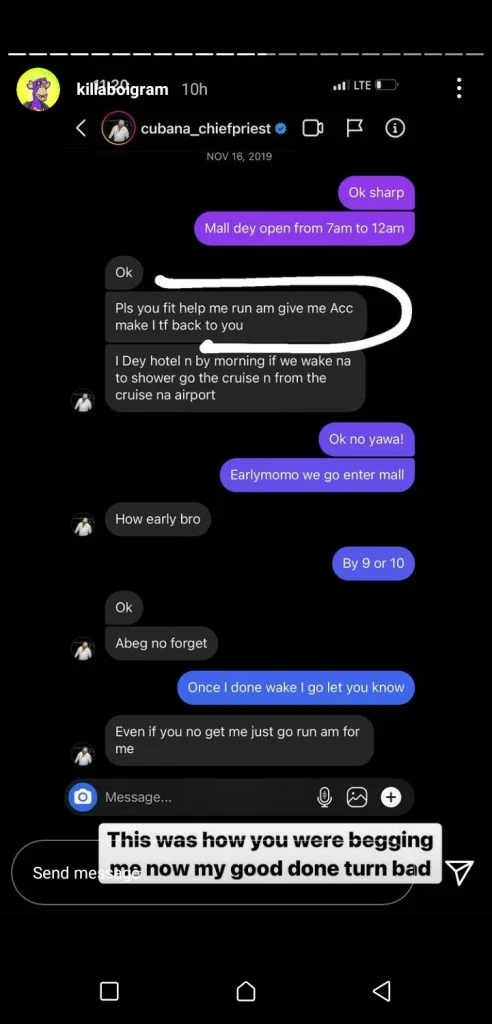Viewport: 492px width, 1024px height.
Task: Tap the Android home button
Action: coord(246,991)
